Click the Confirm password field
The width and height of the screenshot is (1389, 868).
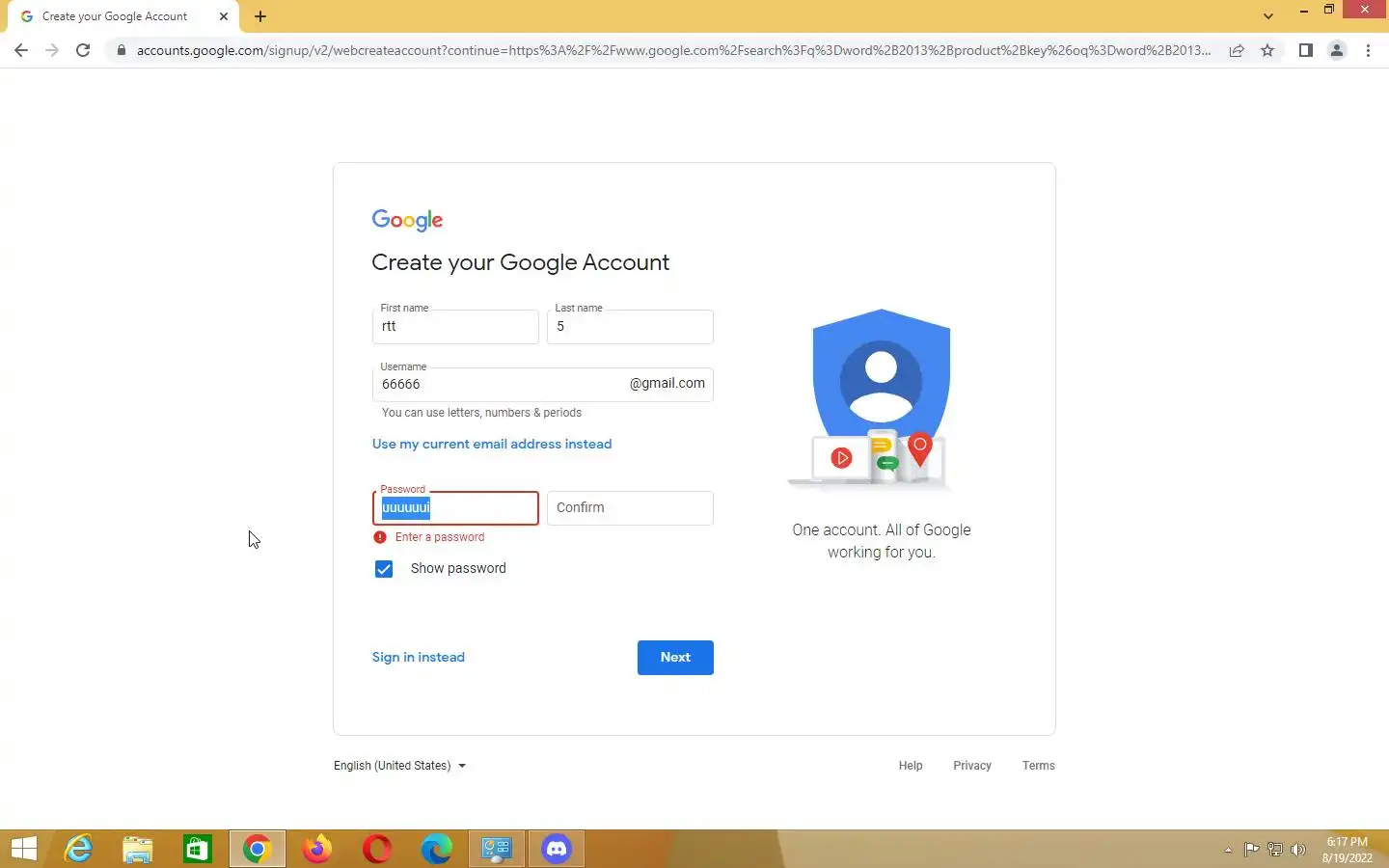(x=630, y=508)
